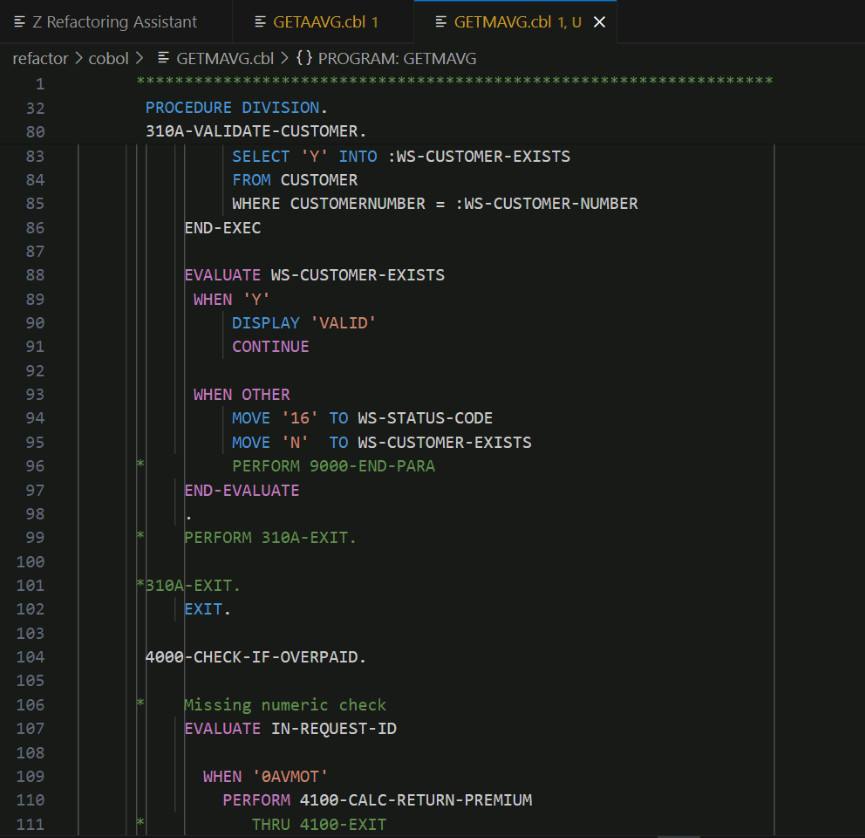Open the refactor breadcrumb folder
865x838 pixels.
[x=40, y=58]
